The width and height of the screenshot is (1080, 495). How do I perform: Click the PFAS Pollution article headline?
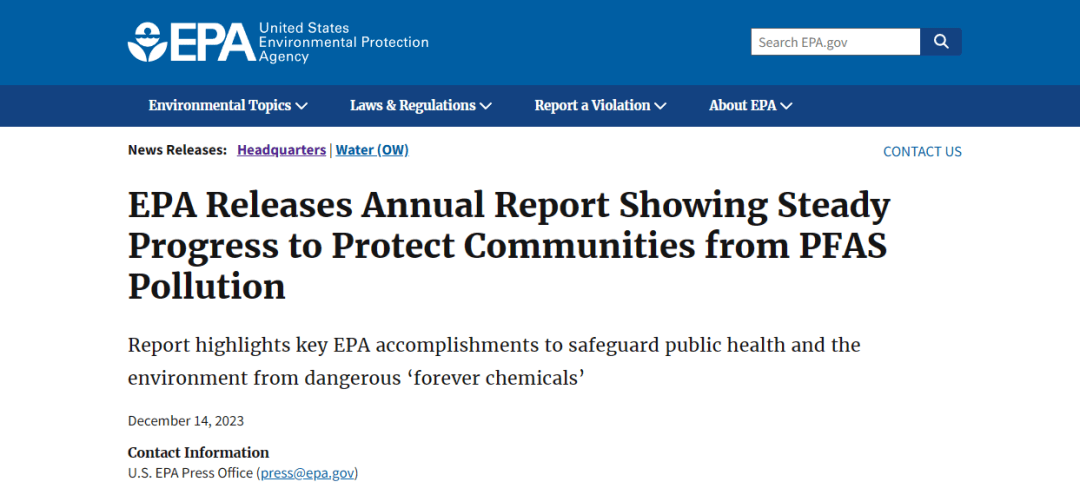508,246
